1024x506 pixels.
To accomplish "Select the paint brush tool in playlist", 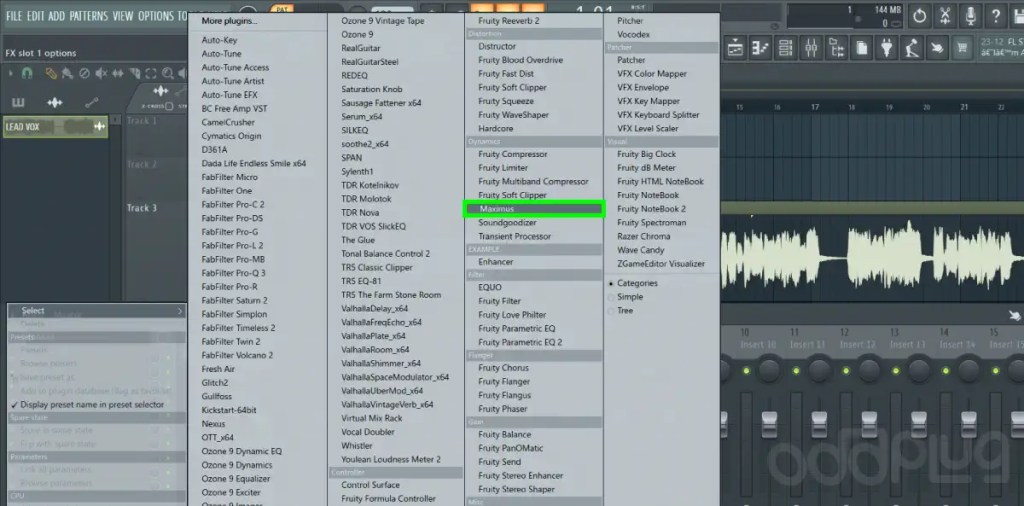I will (67, 74).
